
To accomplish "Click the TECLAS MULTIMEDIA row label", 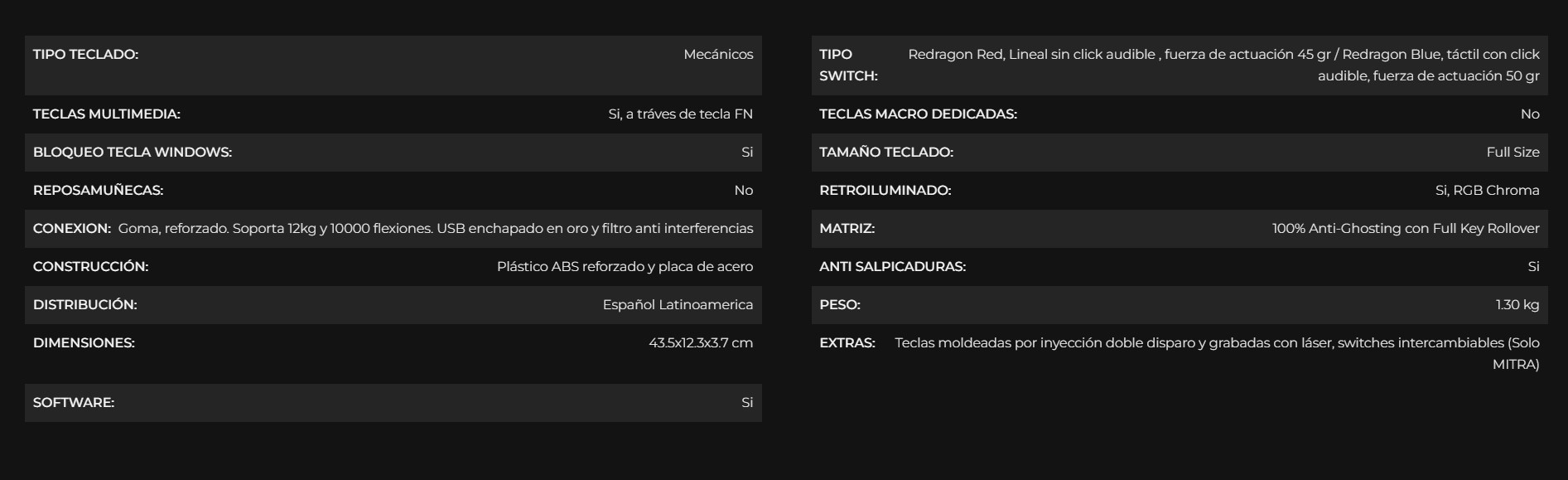I will (106, 114).
